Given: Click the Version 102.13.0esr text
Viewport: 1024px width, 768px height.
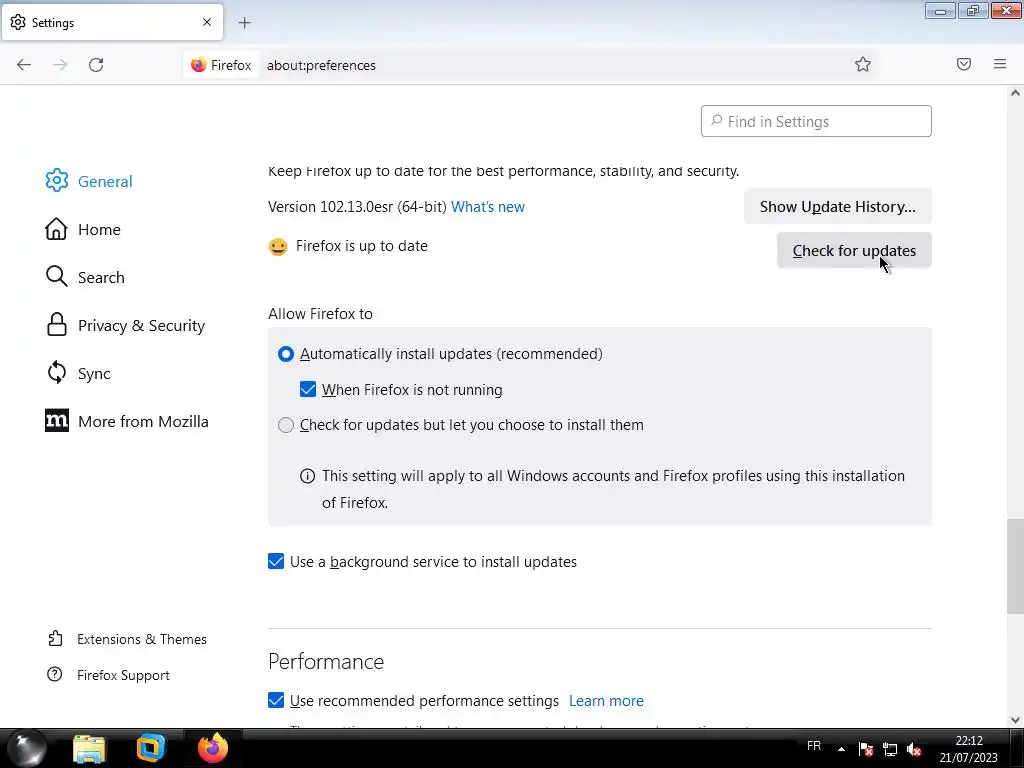Looking at the screenshot, I should click(x=357, y=206).
